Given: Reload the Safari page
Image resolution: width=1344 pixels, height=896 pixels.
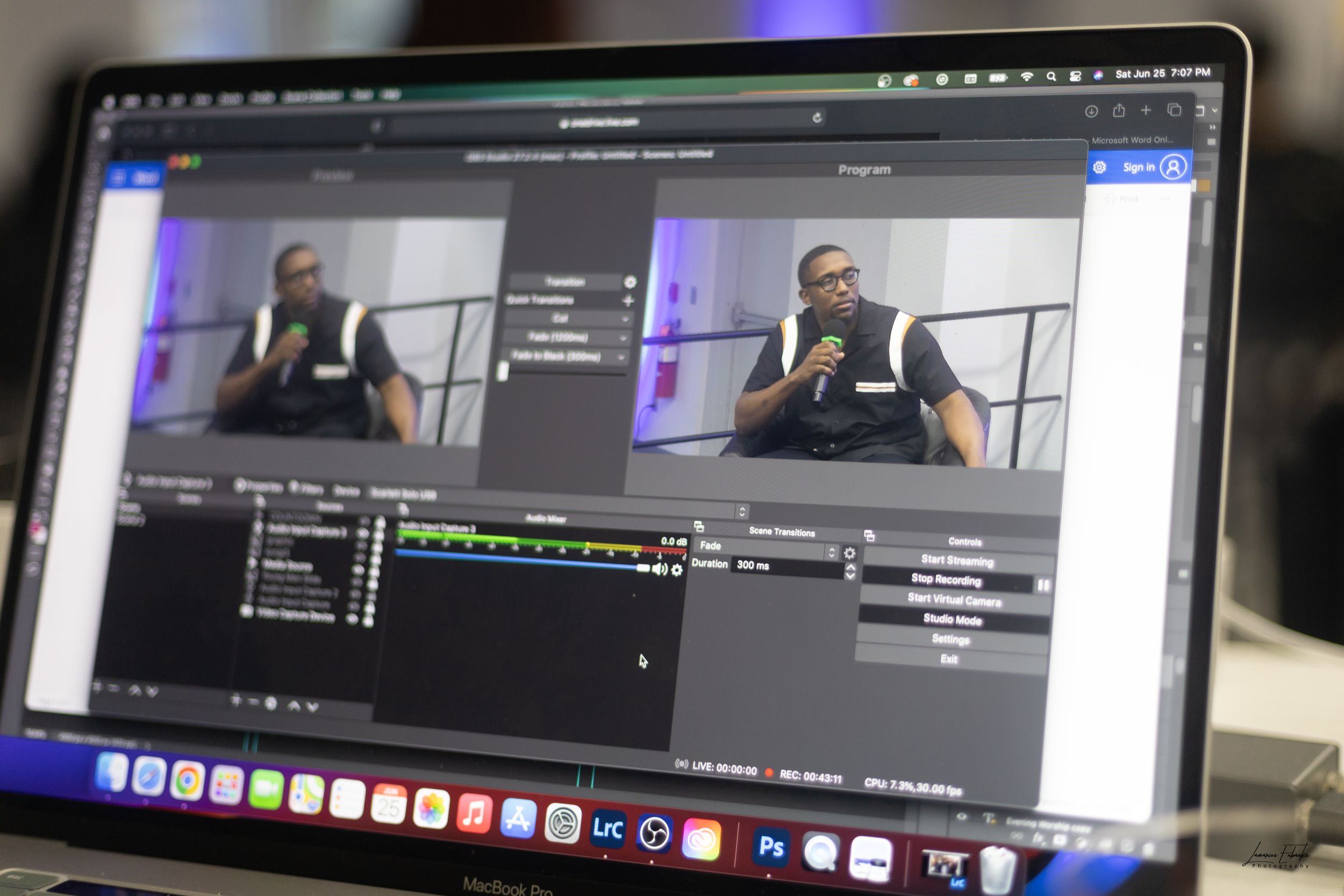Looking at the screenshot, I should (818, 118).
